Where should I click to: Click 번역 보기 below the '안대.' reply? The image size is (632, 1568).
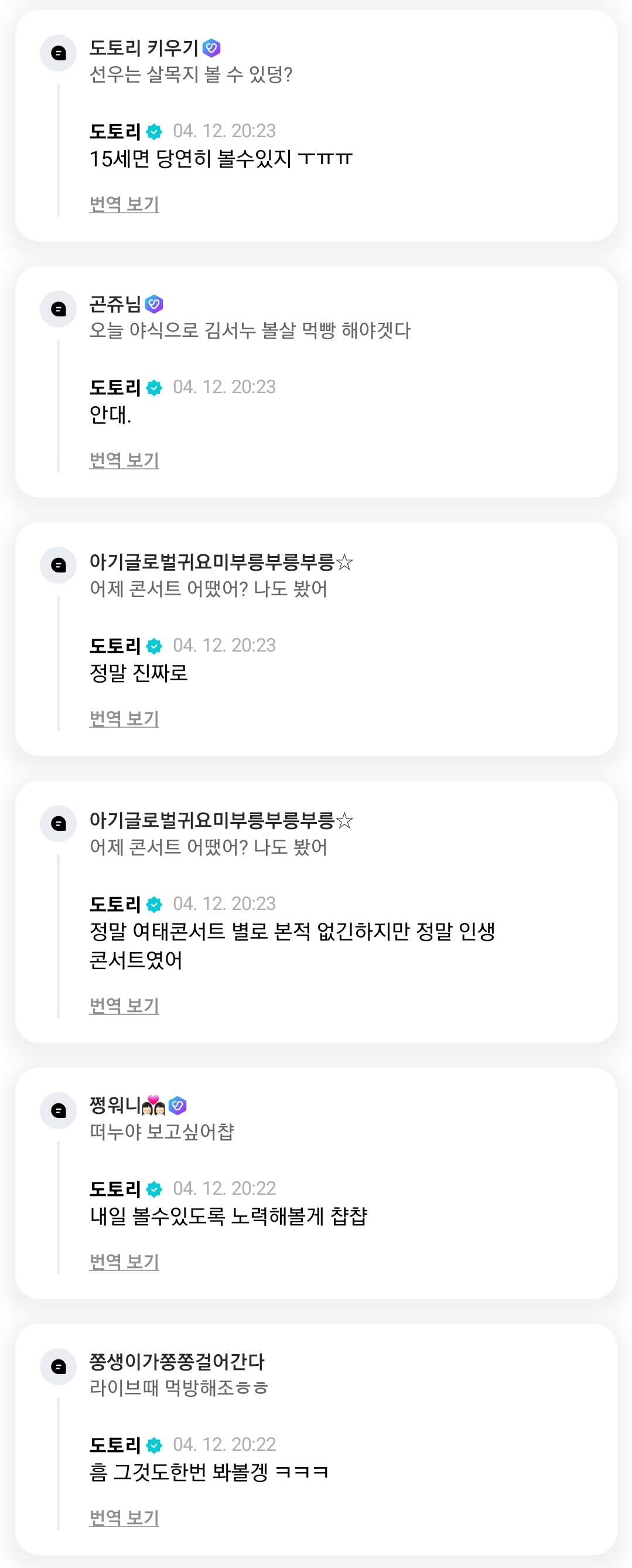click(124, 460)
